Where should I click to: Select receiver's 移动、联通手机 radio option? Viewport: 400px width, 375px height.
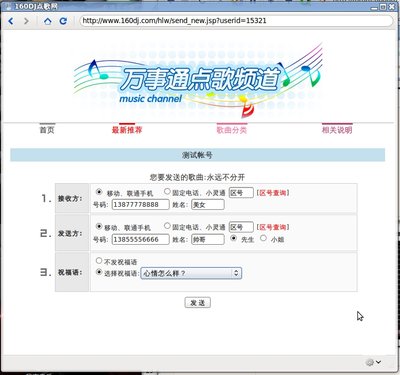pos(99,192)
